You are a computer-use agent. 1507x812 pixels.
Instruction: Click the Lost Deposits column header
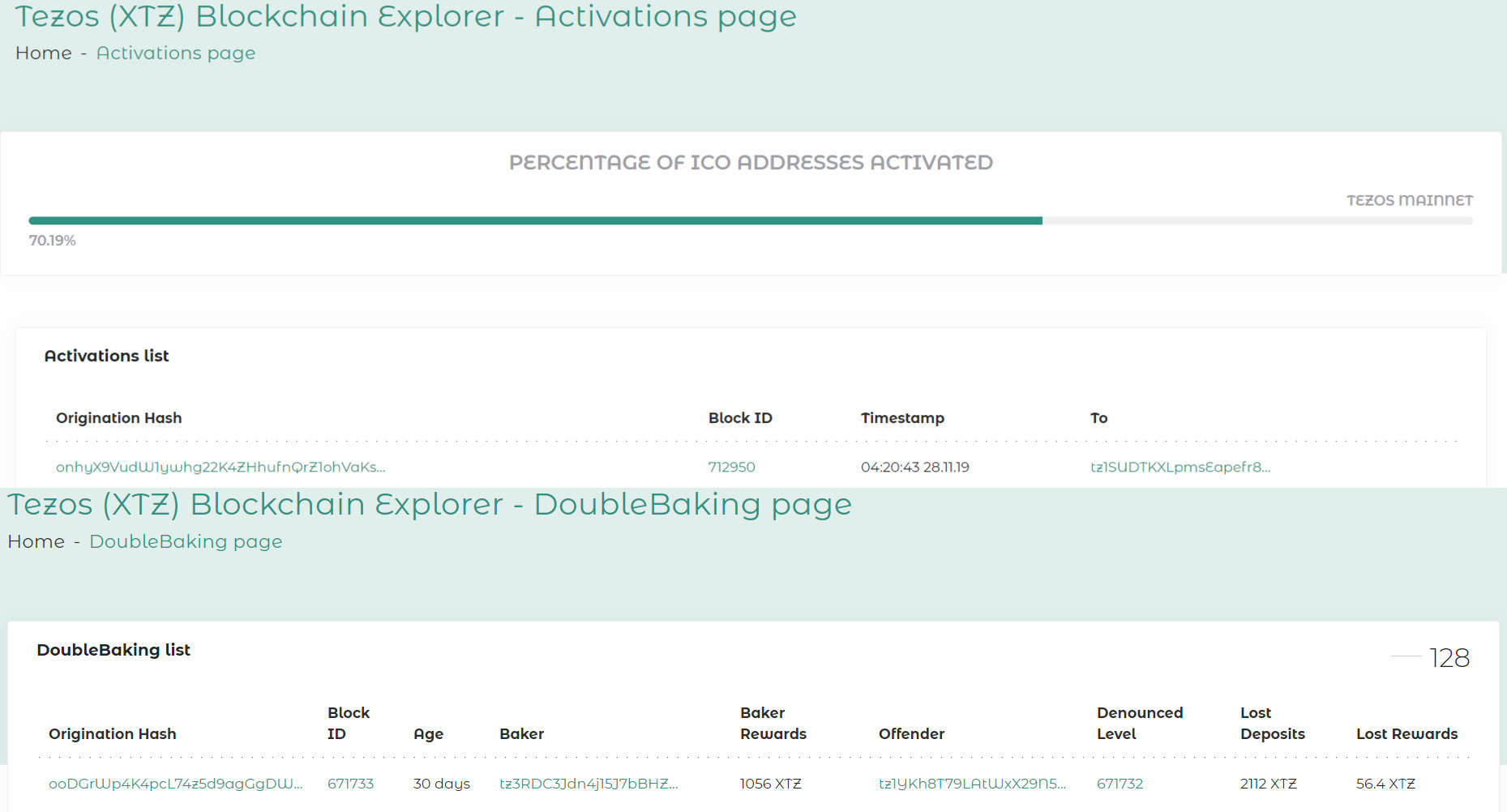tap(1273, 724)
